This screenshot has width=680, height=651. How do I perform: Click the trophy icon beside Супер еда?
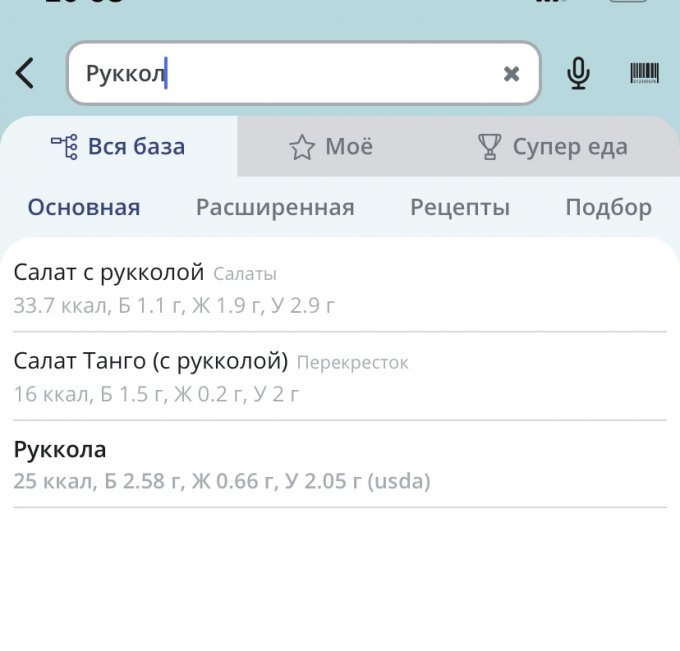[489, 148]
